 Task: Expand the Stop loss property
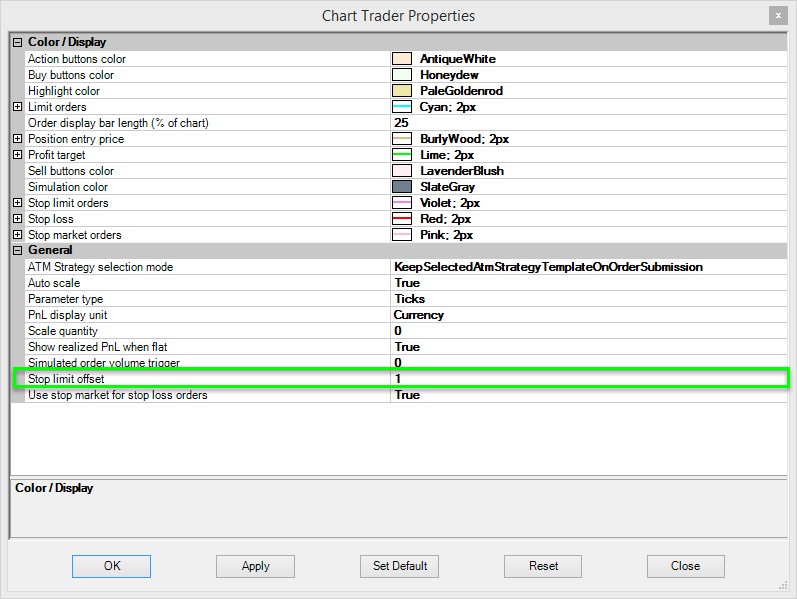(x=17, y=219)
